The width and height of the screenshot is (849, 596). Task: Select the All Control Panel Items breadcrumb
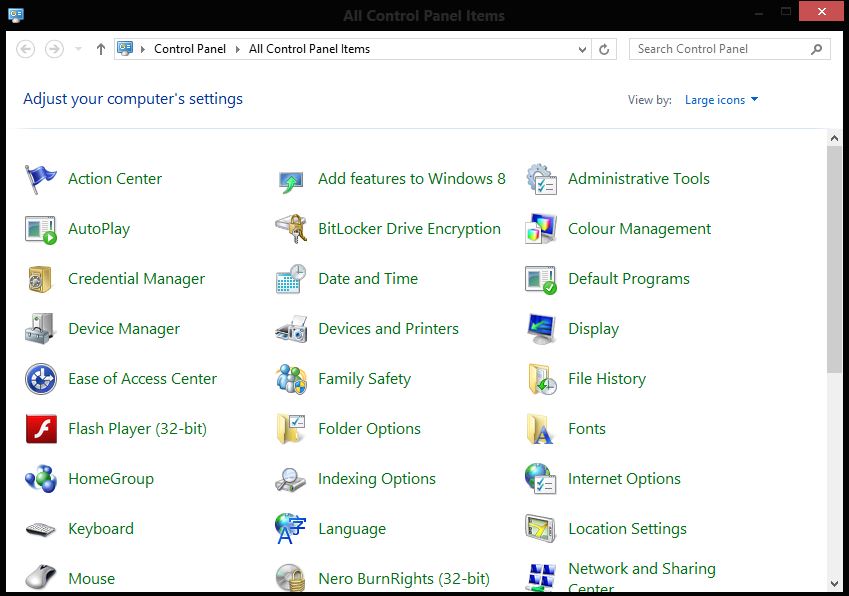309,49
